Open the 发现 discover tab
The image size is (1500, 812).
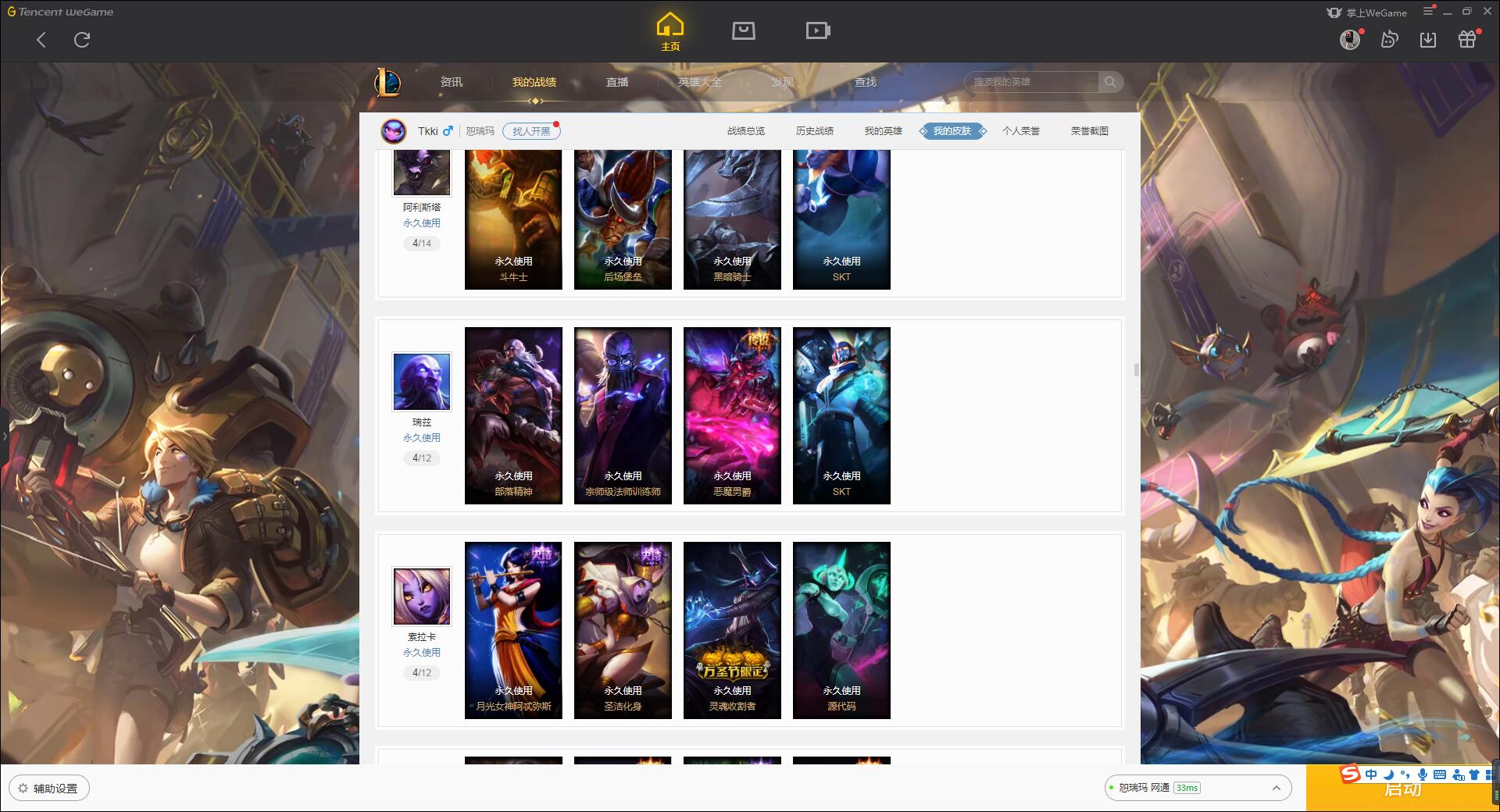[x=783, y=82]
